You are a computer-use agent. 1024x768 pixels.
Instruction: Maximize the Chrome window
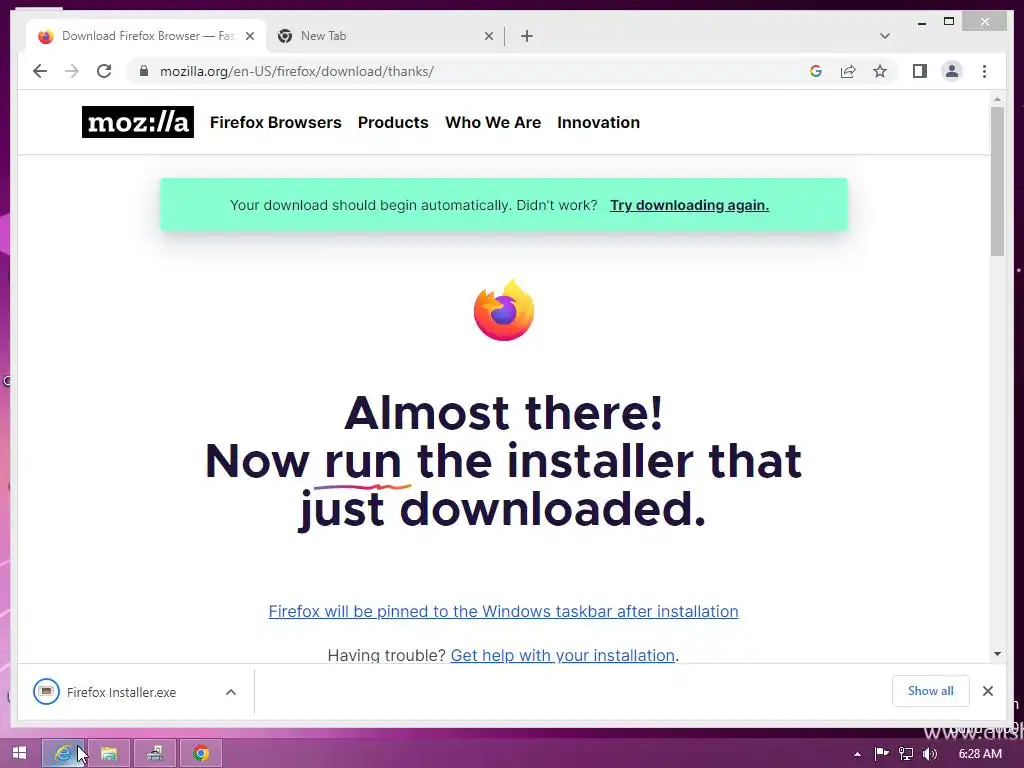pos(949,22)
